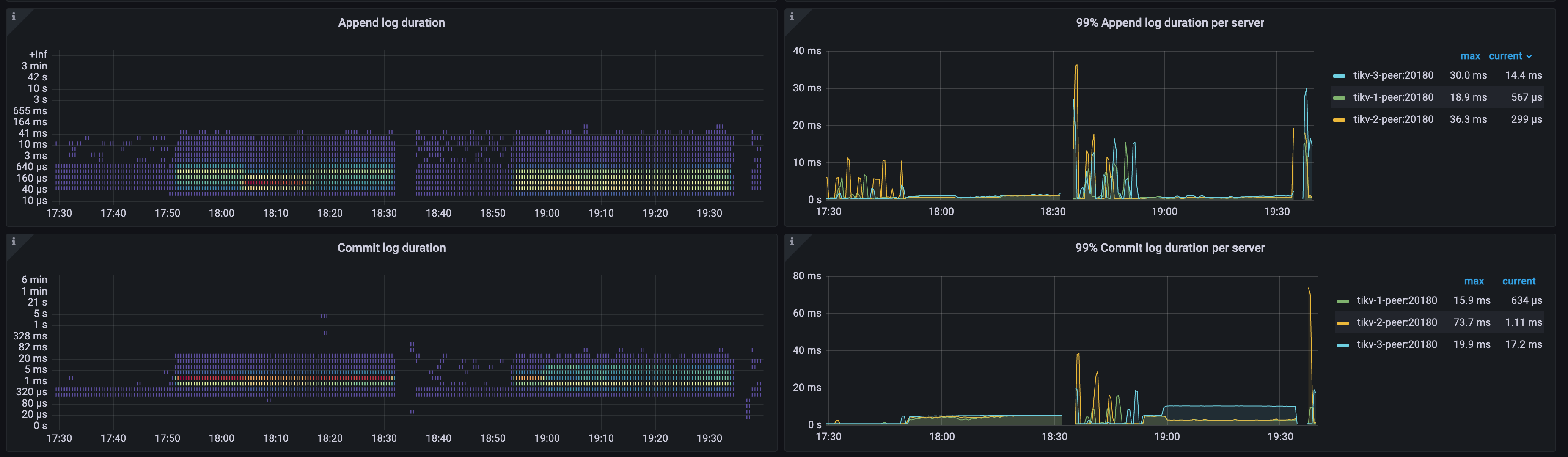The height and width of the screenshot is (457, 1568).
Task: Sort Append legend by the max column
Action: tap(1470, 55)
